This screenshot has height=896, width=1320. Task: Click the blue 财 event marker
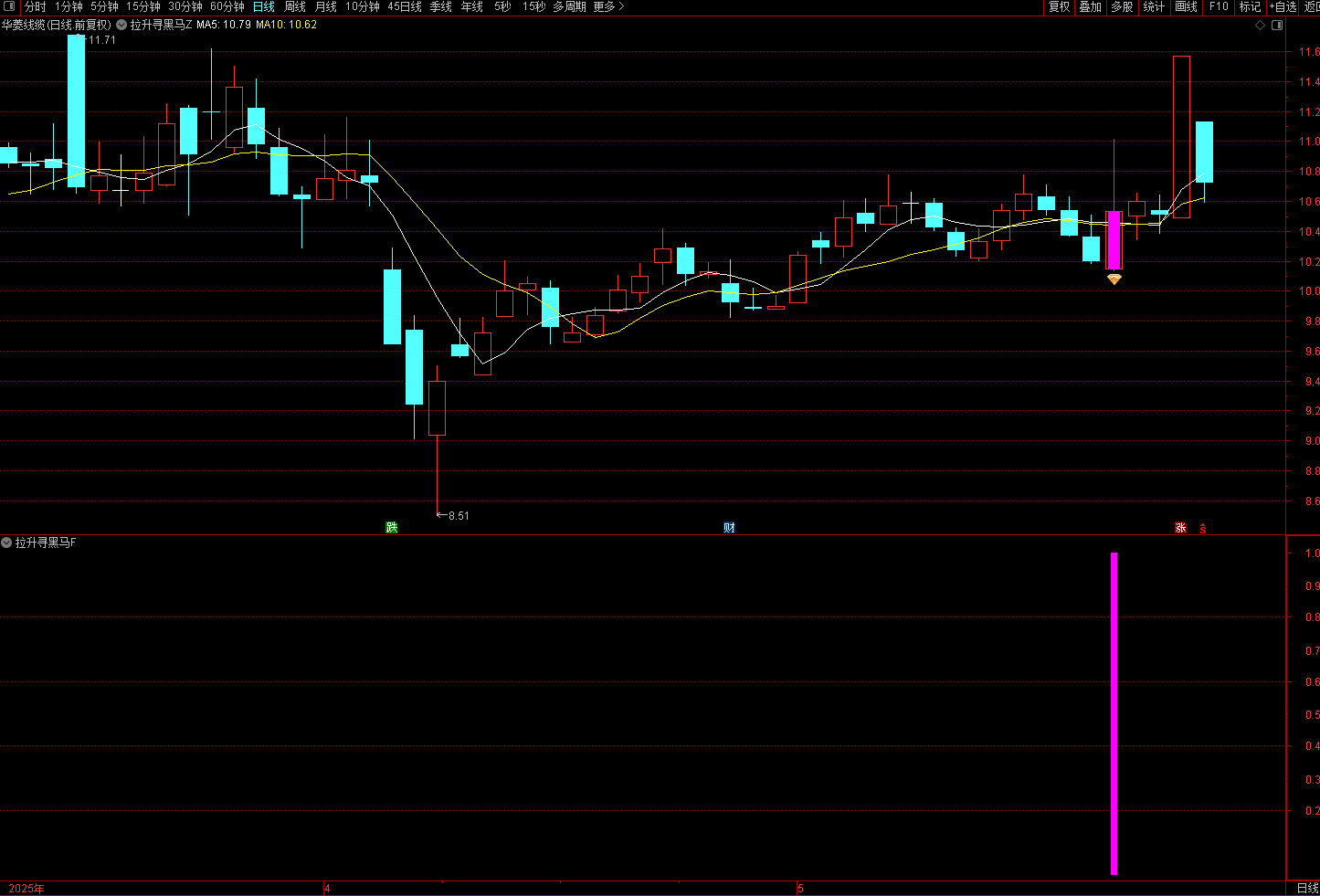729,527
